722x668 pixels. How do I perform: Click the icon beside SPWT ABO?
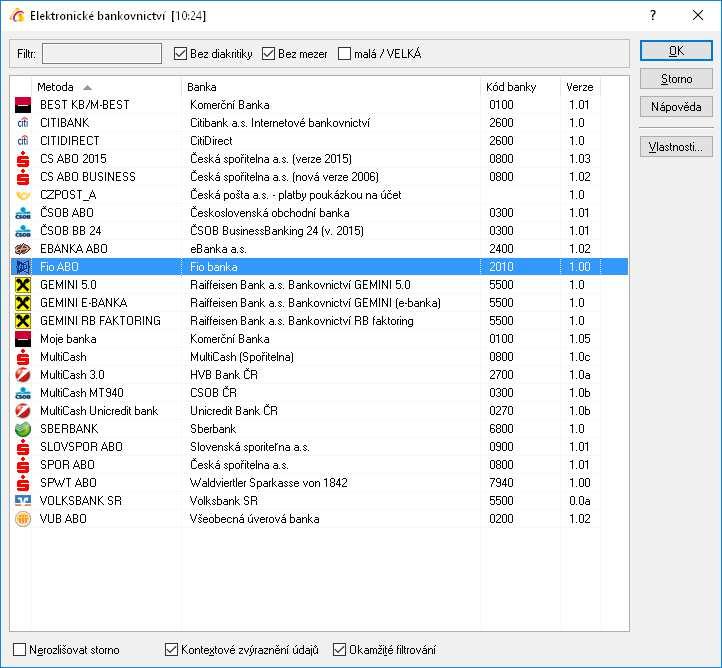point(23,483)
